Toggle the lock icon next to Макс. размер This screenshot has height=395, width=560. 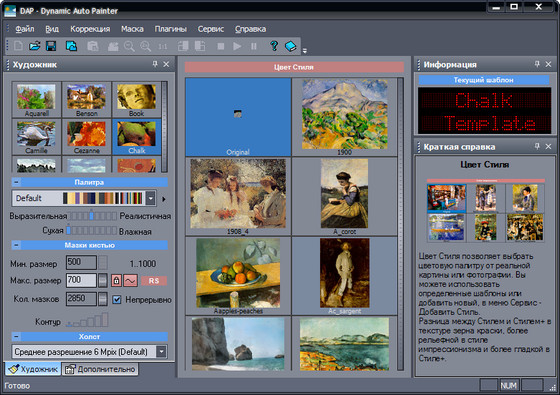(x=116, y=281)
